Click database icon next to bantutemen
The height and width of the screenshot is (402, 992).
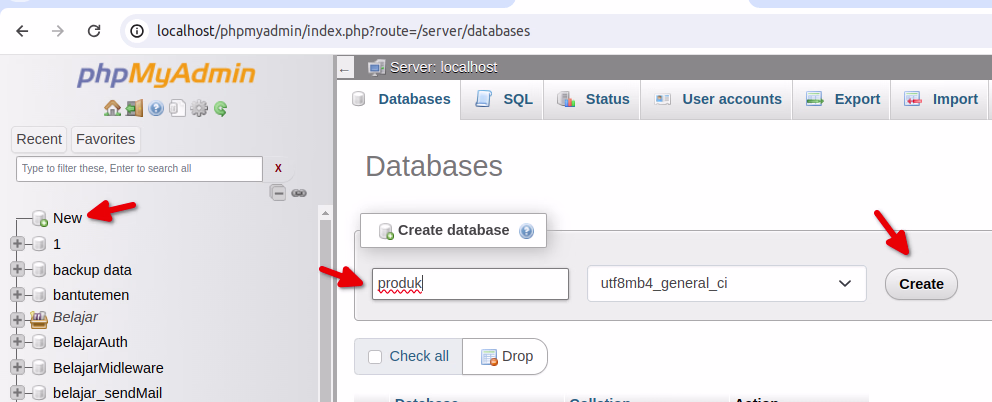coord(39,295)
